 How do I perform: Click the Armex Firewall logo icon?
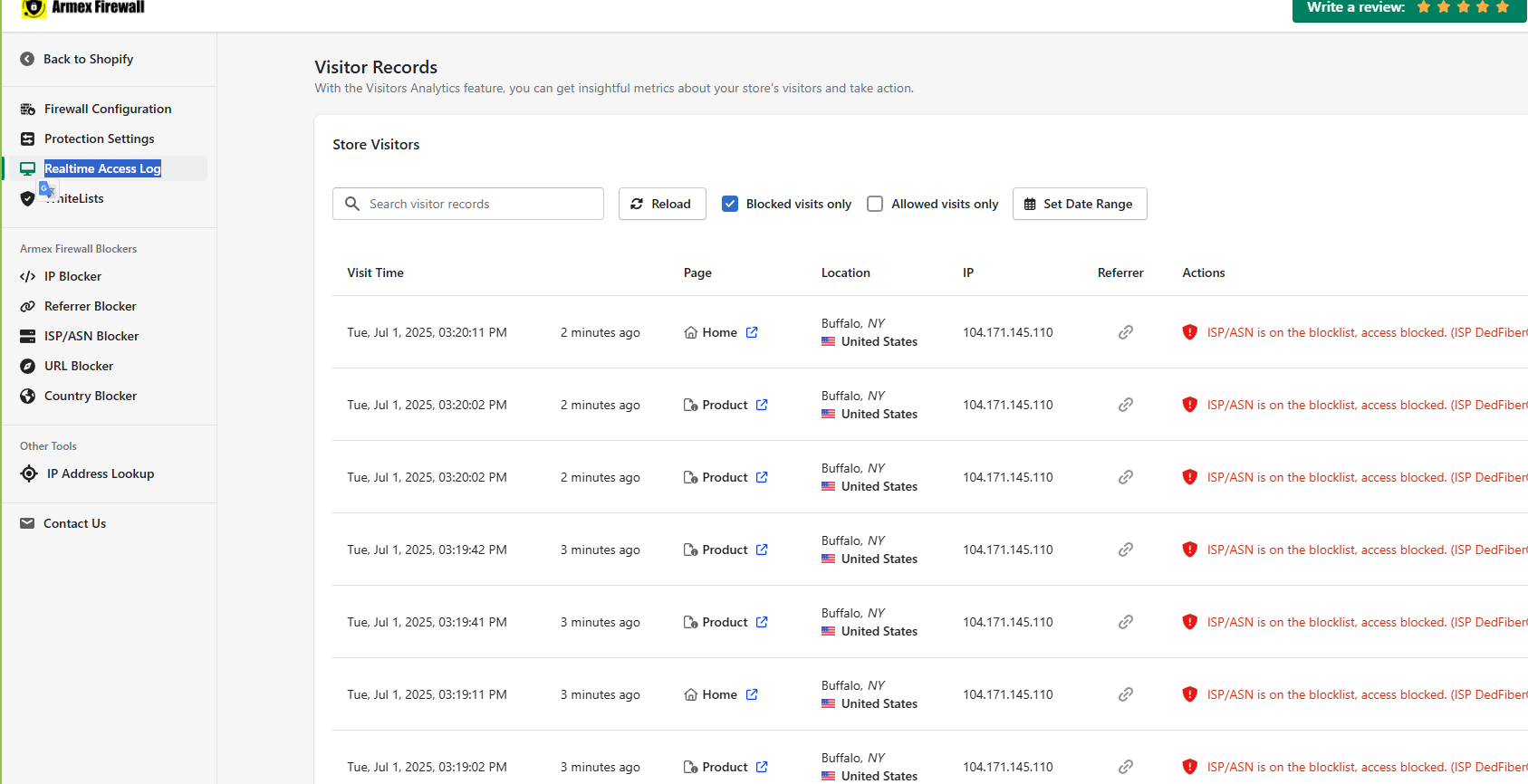pyautogui.click(x=34, y=8)
